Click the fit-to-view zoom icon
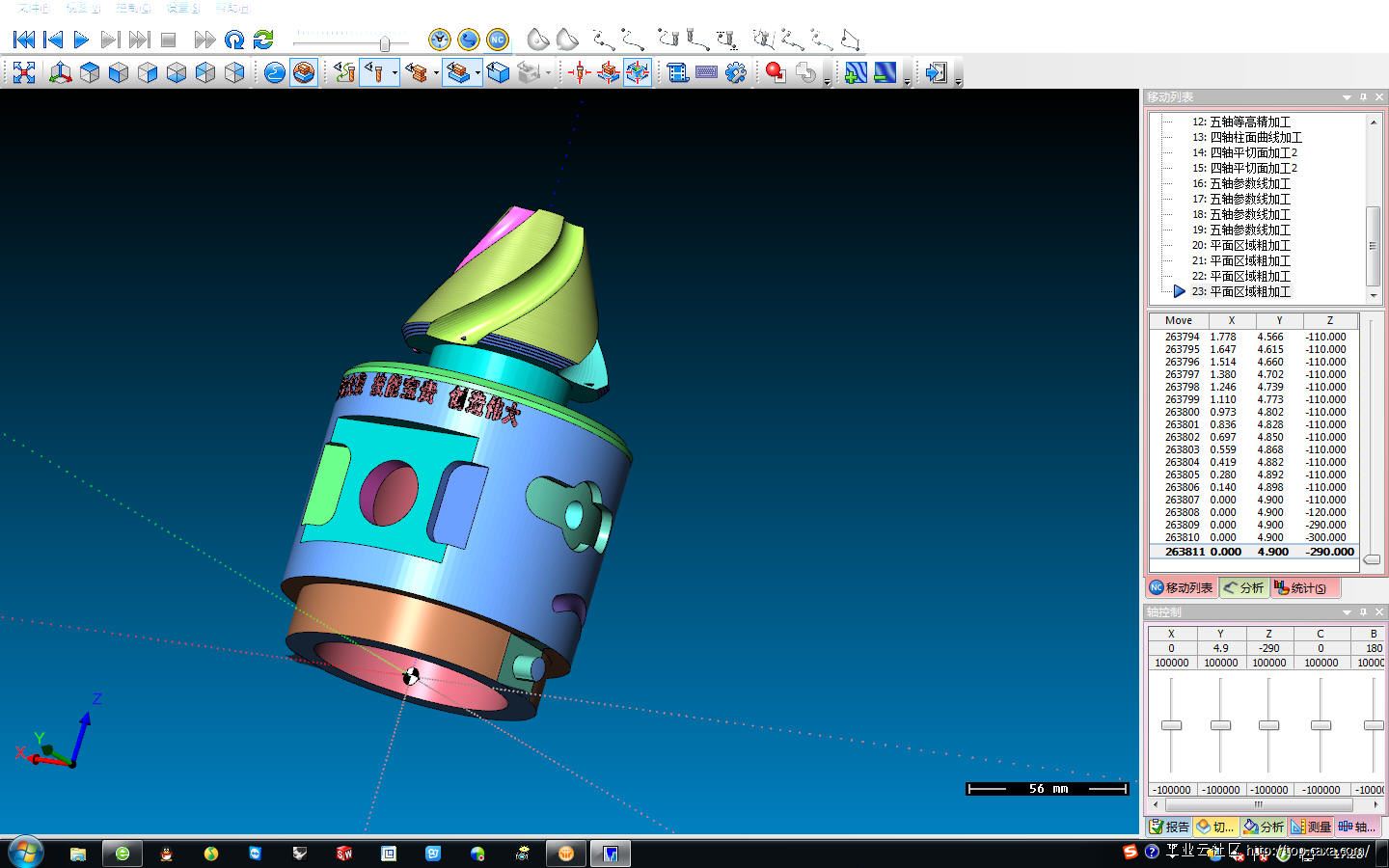The width and height of the screenshot is (1389, 868). (24, 72)
